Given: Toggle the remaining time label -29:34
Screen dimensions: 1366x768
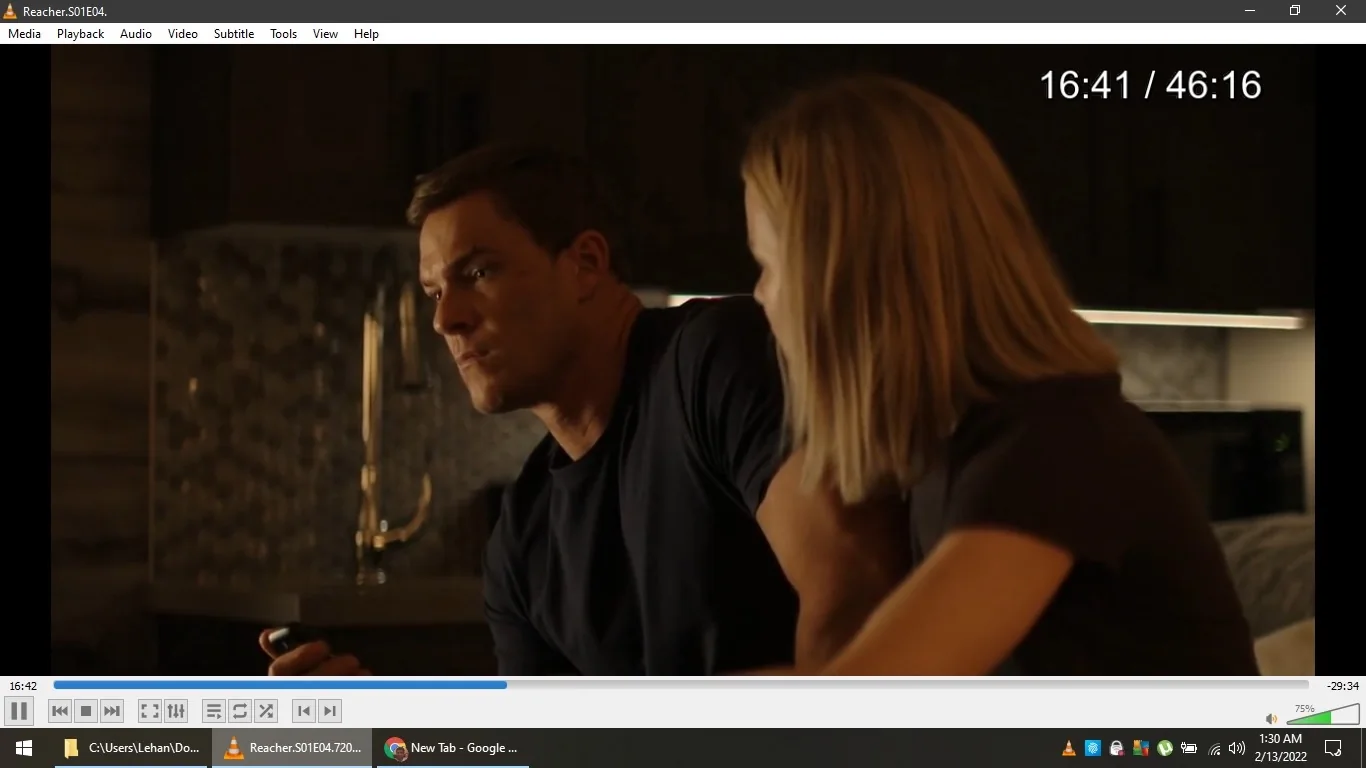Looking at the screenshot, I should click(x=1343, y=686).
